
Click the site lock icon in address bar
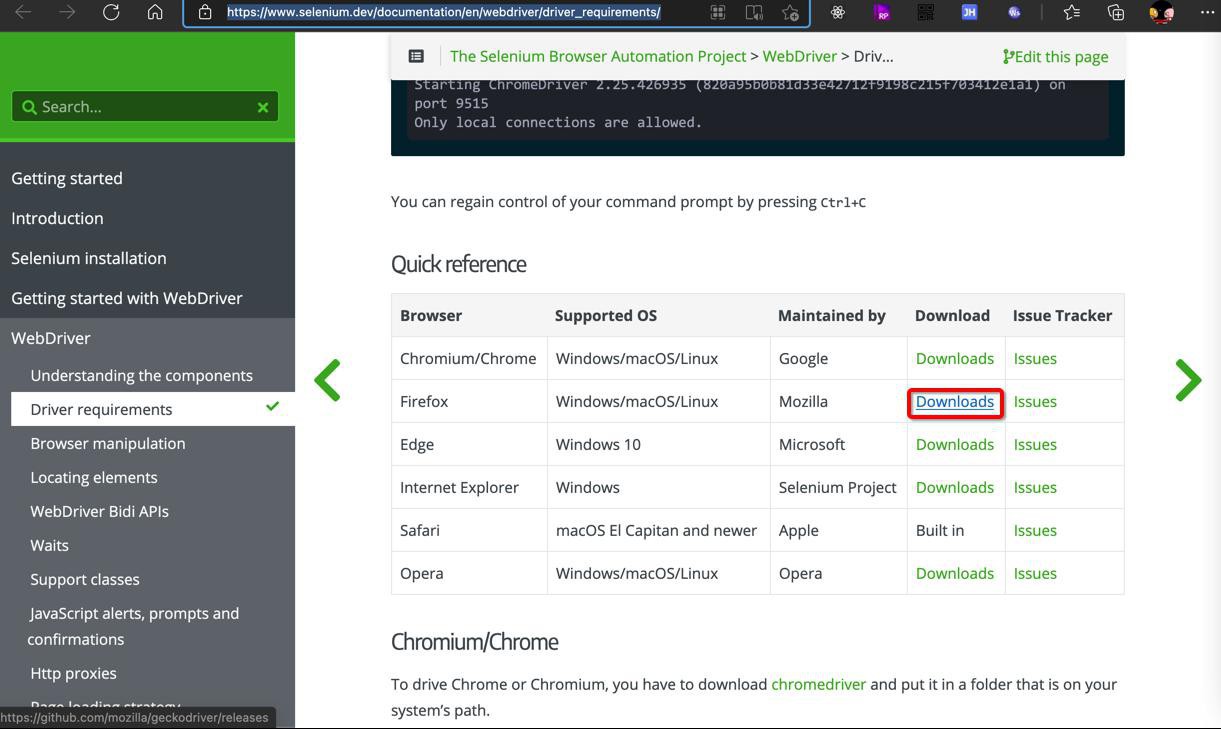pyautogui.click(x=205, y=12)
